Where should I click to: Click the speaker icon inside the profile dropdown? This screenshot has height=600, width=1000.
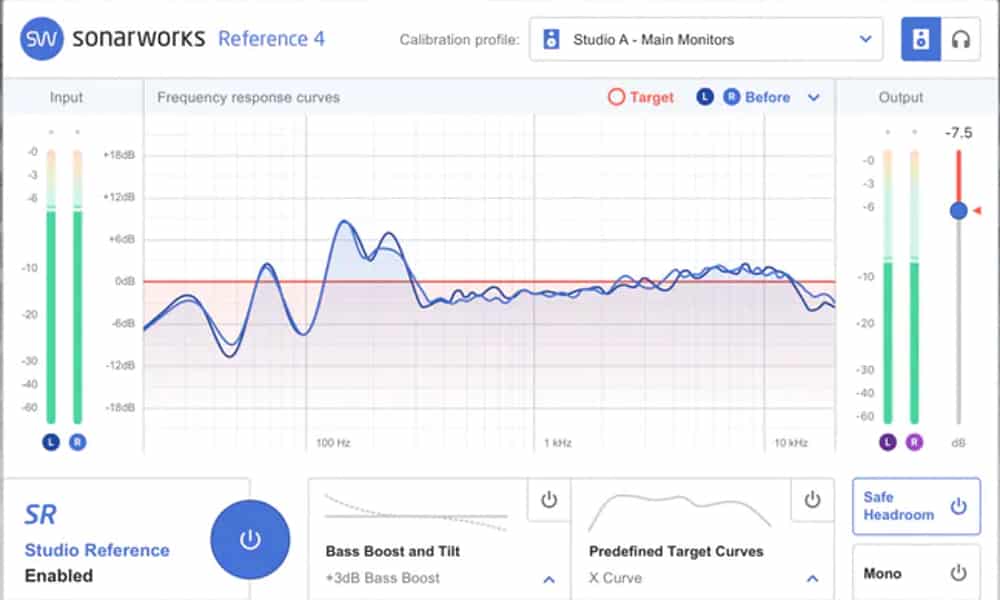pyautogui.click(x=551, y=40)
